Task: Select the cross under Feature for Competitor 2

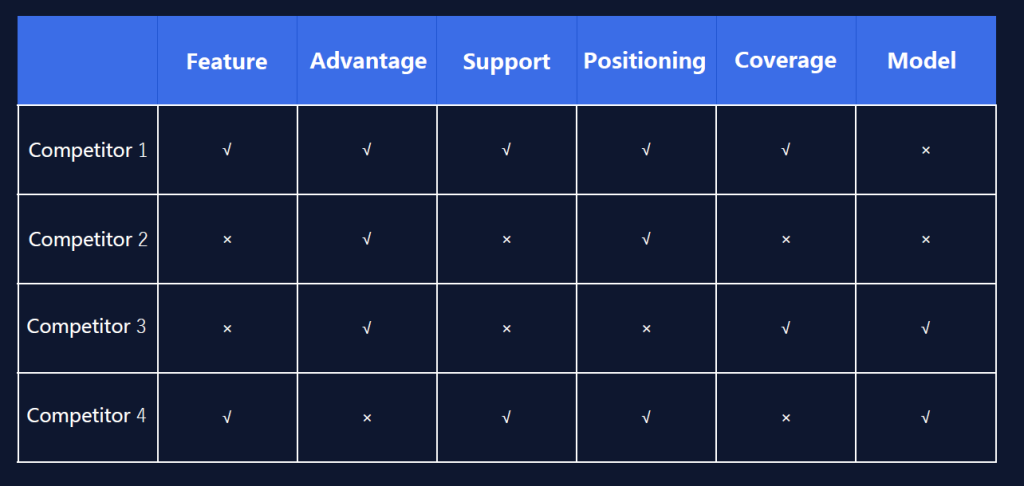Action: 227,240
